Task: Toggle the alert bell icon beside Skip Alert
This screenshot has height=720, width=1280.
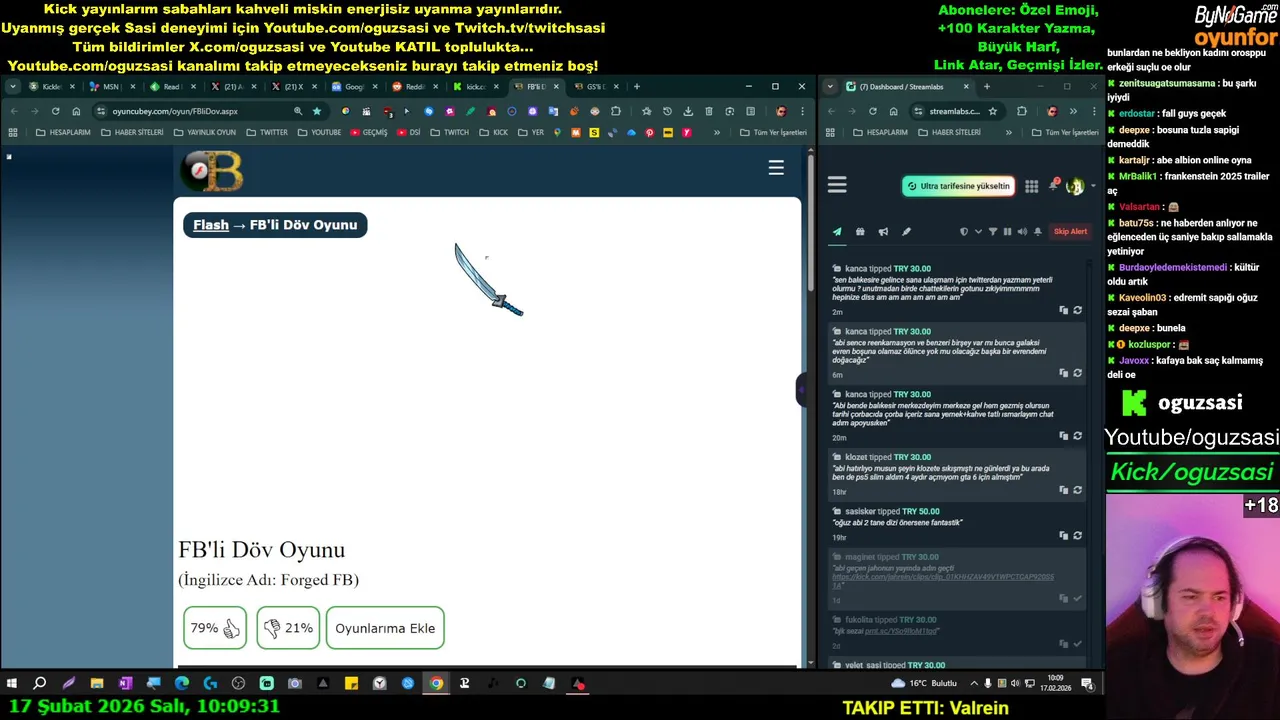Action: (1038, 232)
